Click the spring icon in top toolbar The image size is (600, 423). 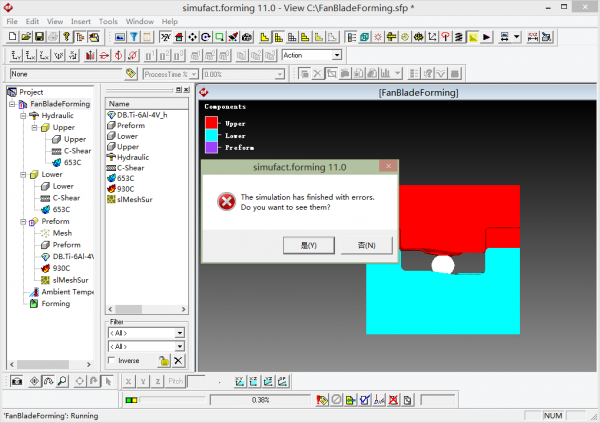click(458, 37)
